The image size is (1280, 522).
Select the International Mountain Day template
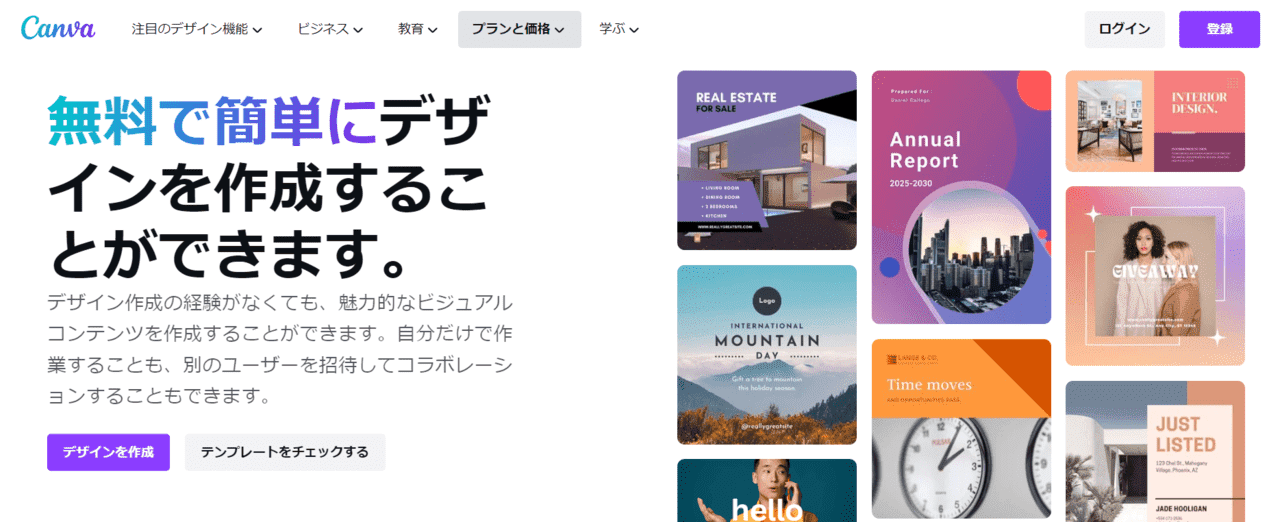click(x=767, y=354)
